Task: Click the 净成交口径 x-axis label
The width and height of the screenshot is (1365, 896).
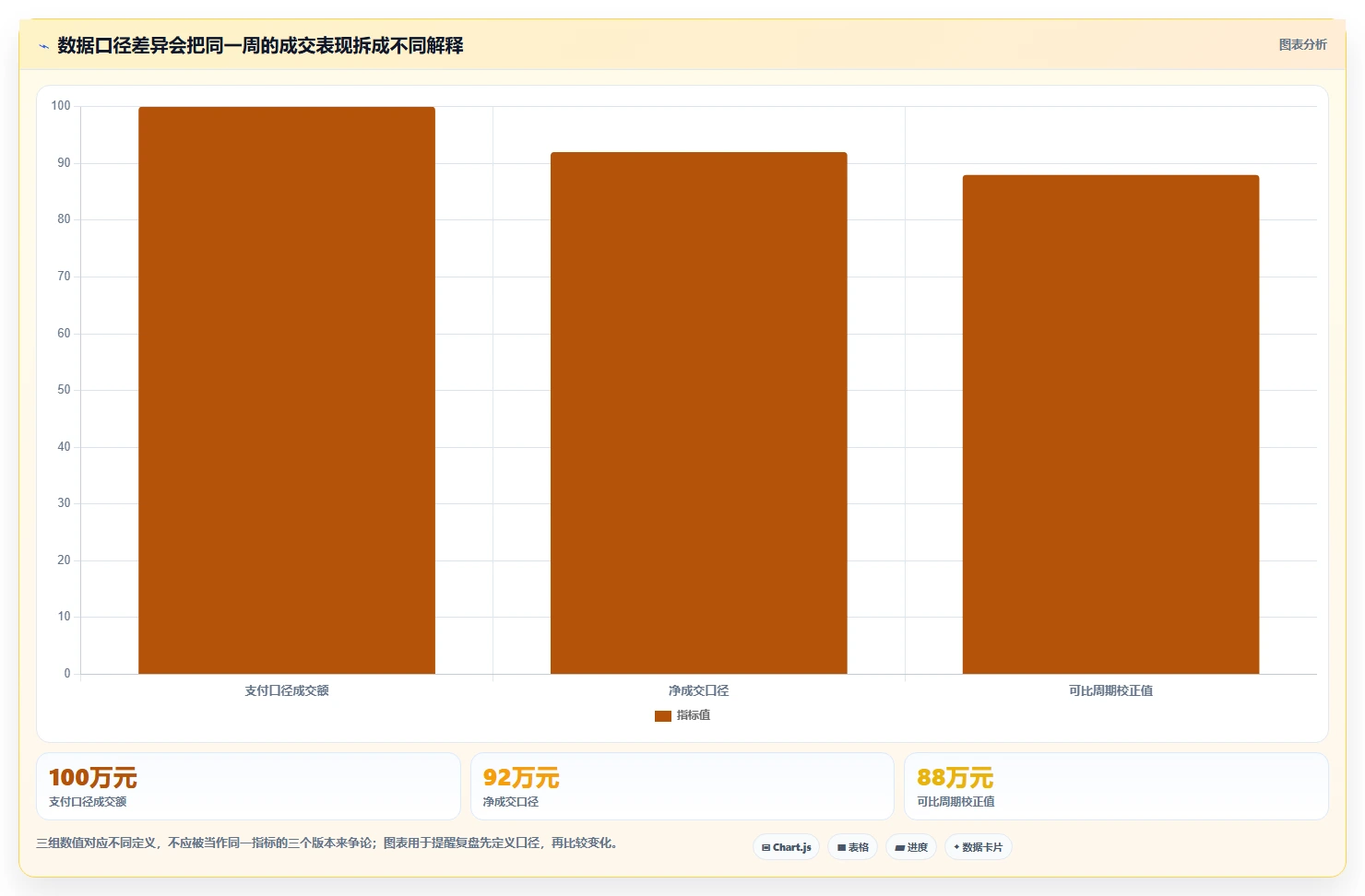Action: [x=699, y=690]
